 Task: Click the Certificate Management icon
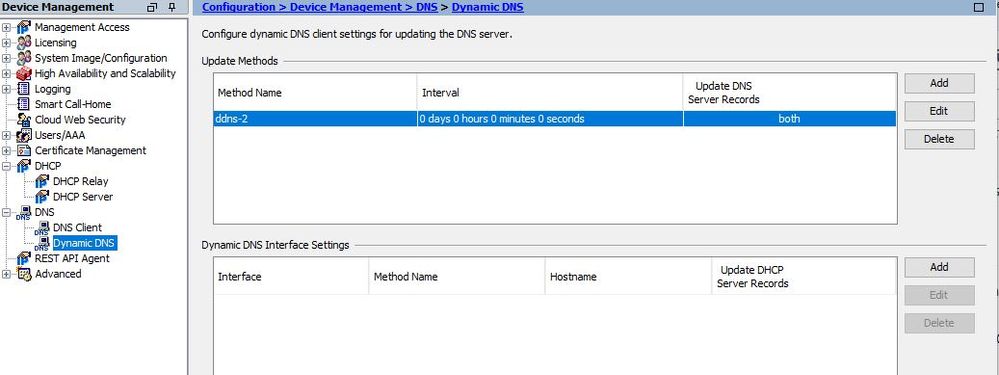coord(24,150)
